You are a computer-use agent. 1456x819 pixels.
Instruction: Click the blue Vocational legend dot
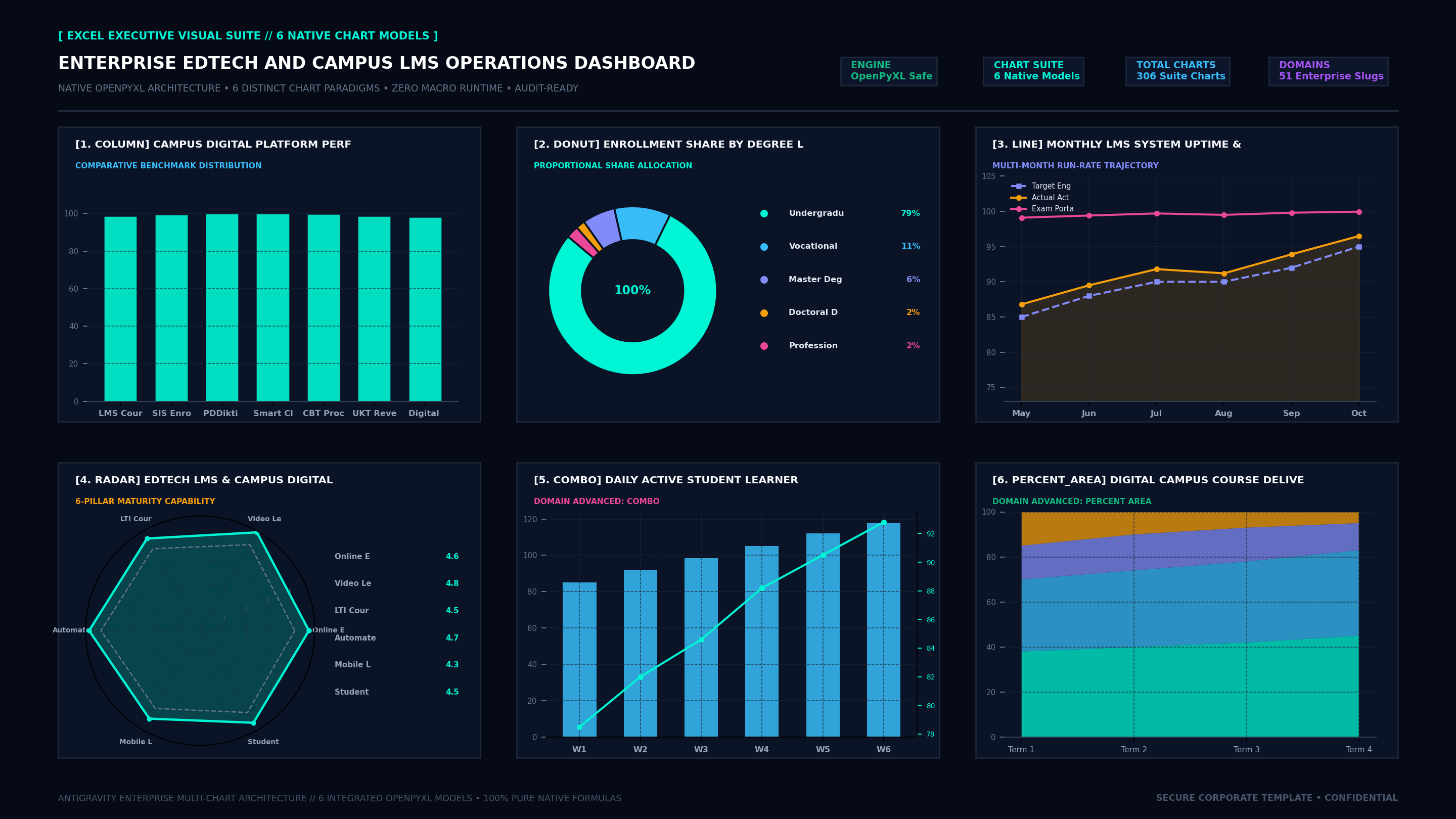pos(764,247)
